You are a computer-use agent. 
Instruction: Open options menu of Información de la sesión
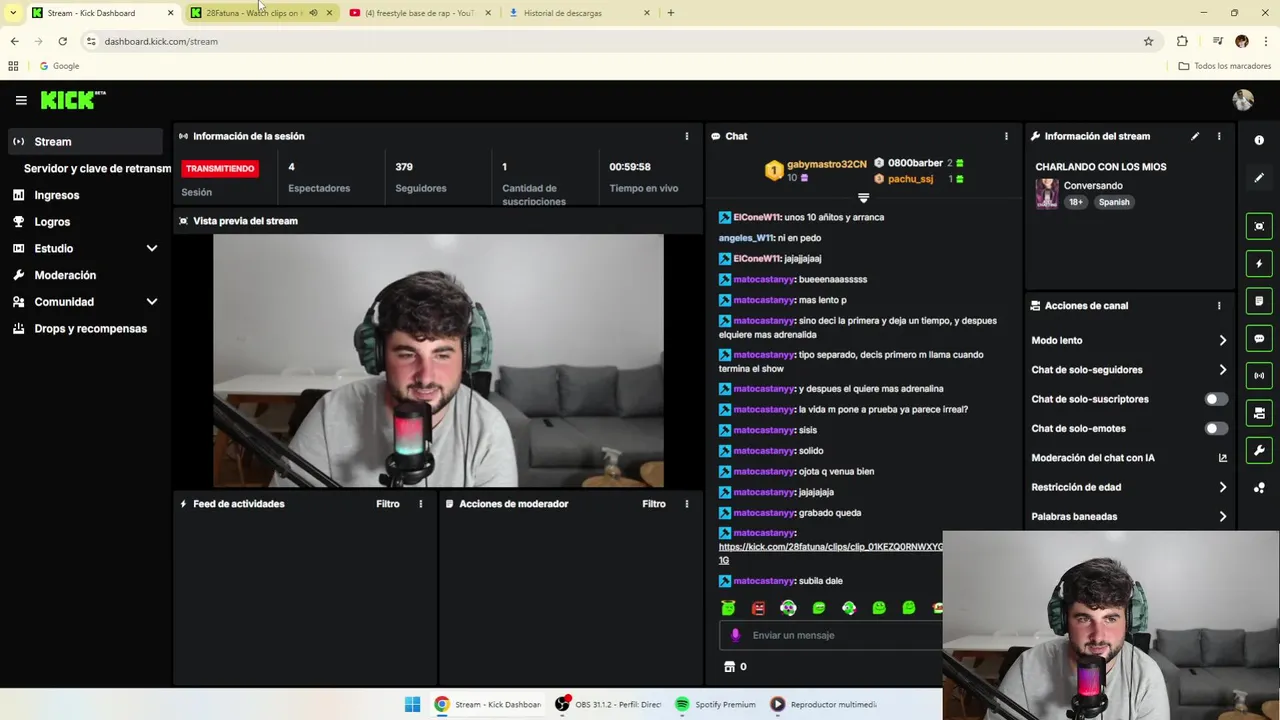(x=686, y=136)
